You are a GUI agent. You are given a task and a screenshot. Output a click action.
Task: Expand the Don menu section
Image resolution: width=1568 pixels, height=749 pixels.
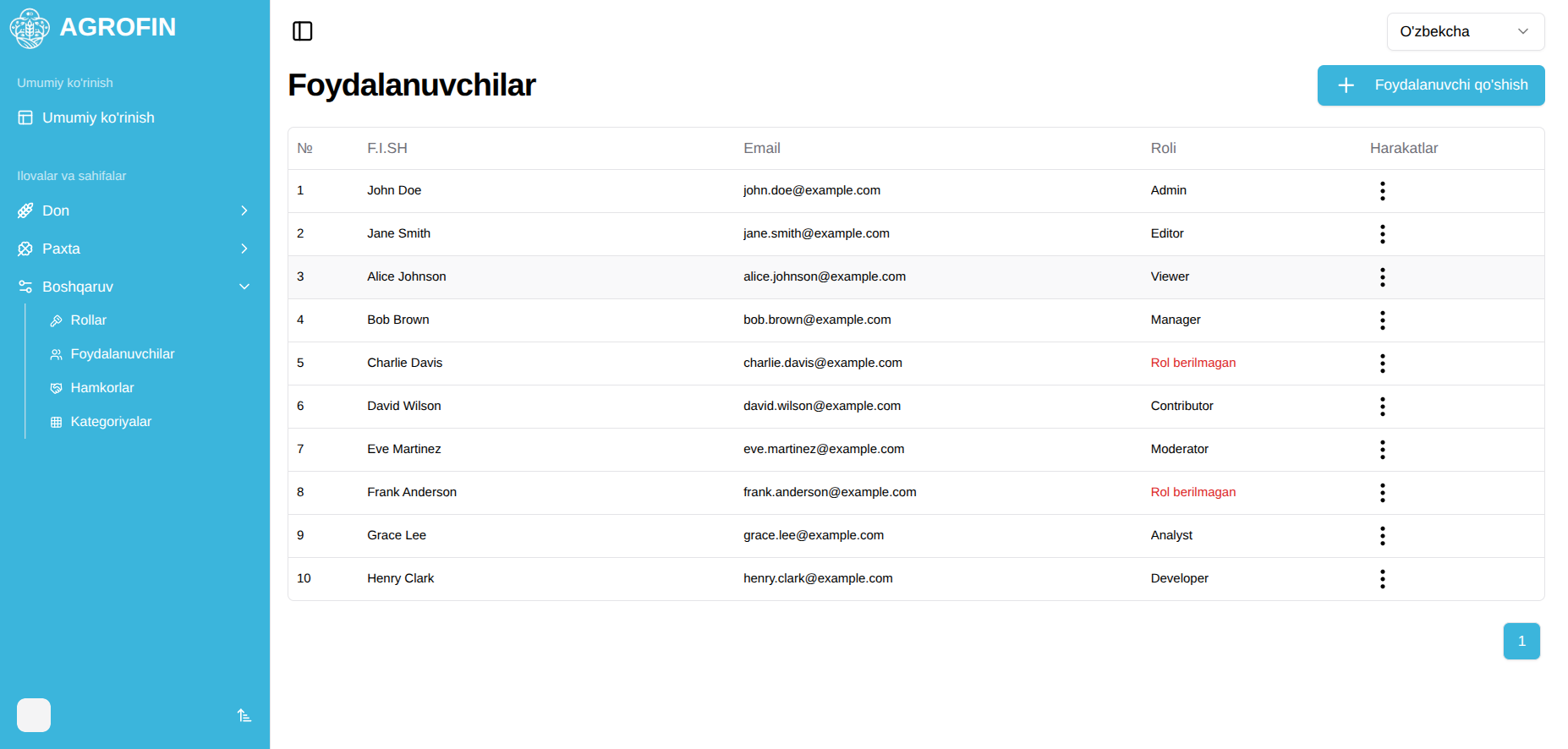pyautogui.click(x=134, y=210)
